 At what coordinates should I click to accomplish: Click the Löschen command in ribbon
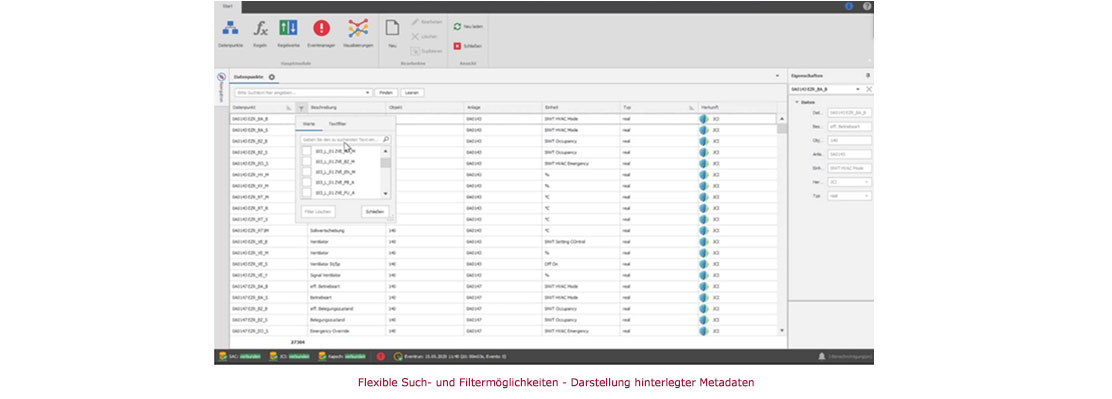pos(424,36)
